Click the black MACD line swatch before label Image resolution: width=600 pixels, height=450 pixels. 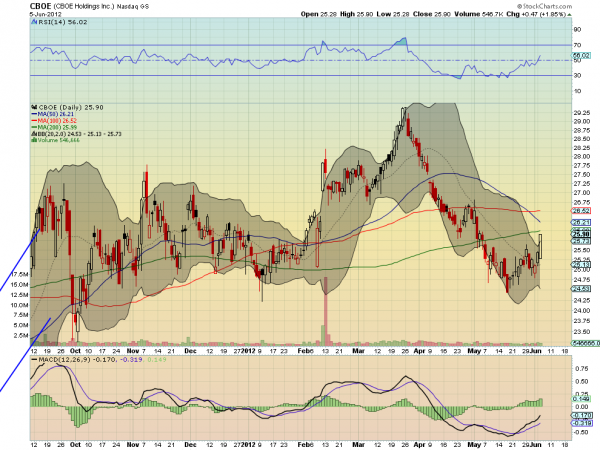tap(34, 360)
